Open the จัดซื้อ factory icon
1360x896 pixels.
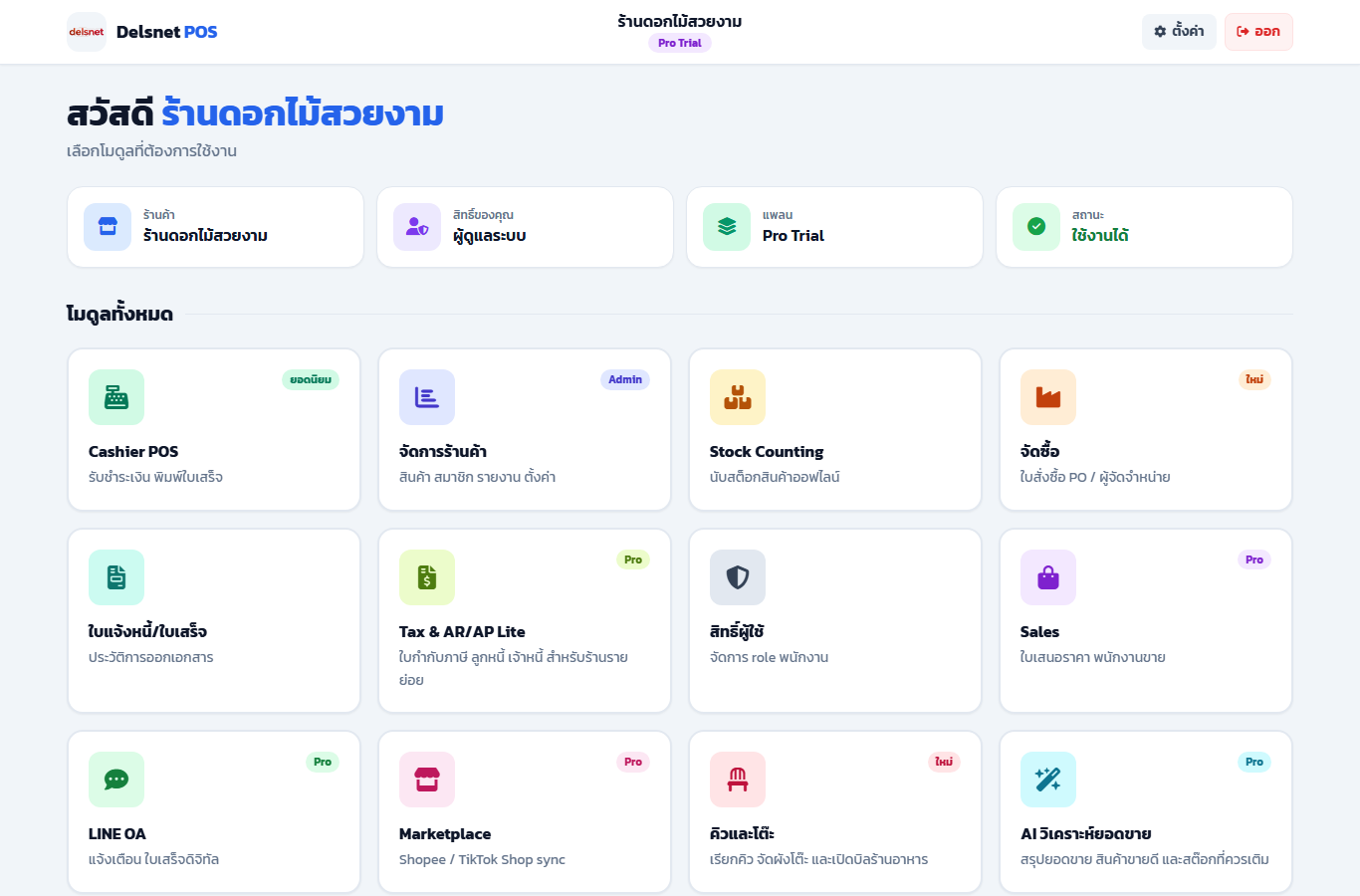tap(1048, 397)
